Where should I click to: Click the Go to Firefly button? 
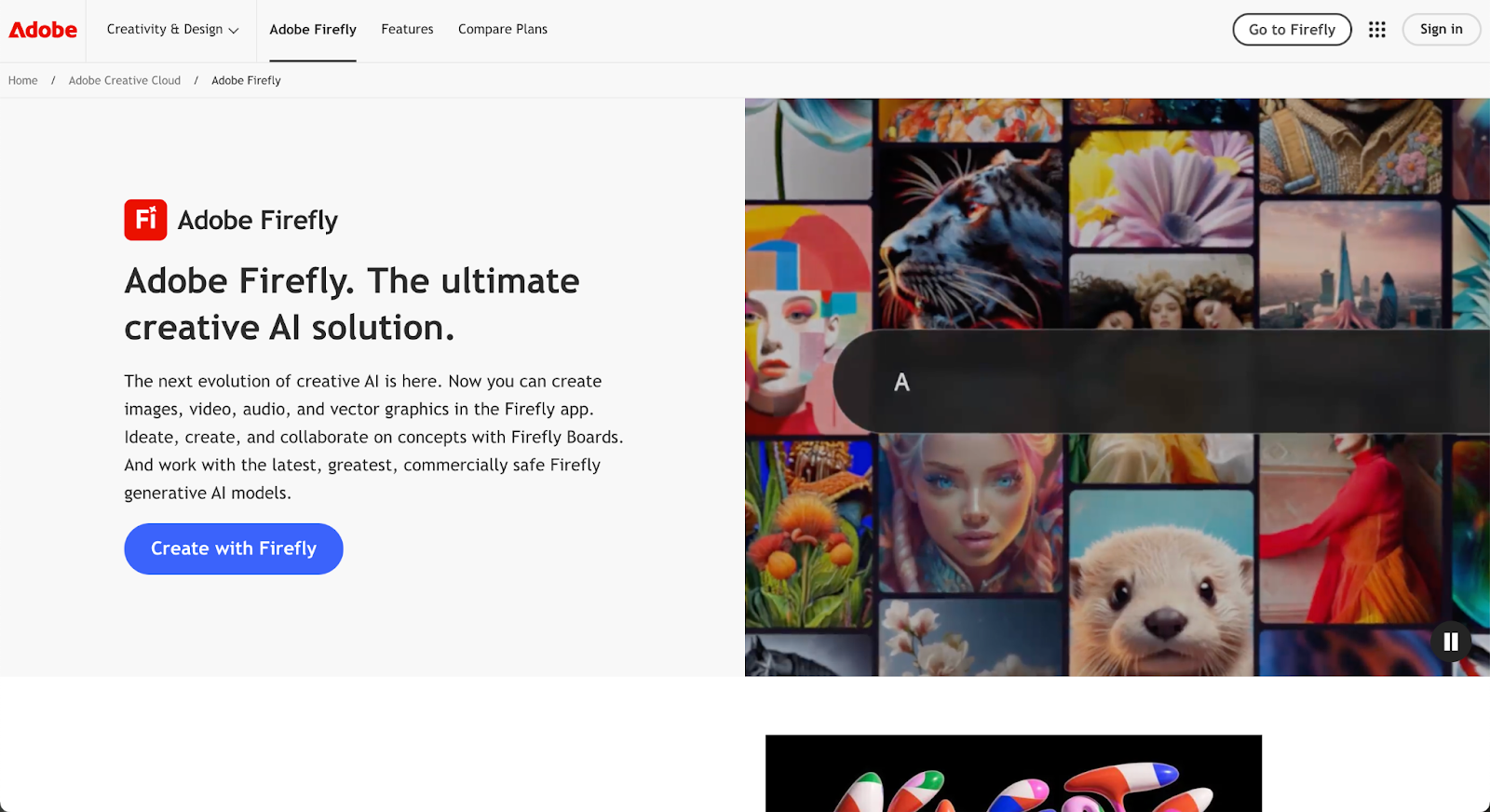pyautogui.click(x=1292, y=30)
